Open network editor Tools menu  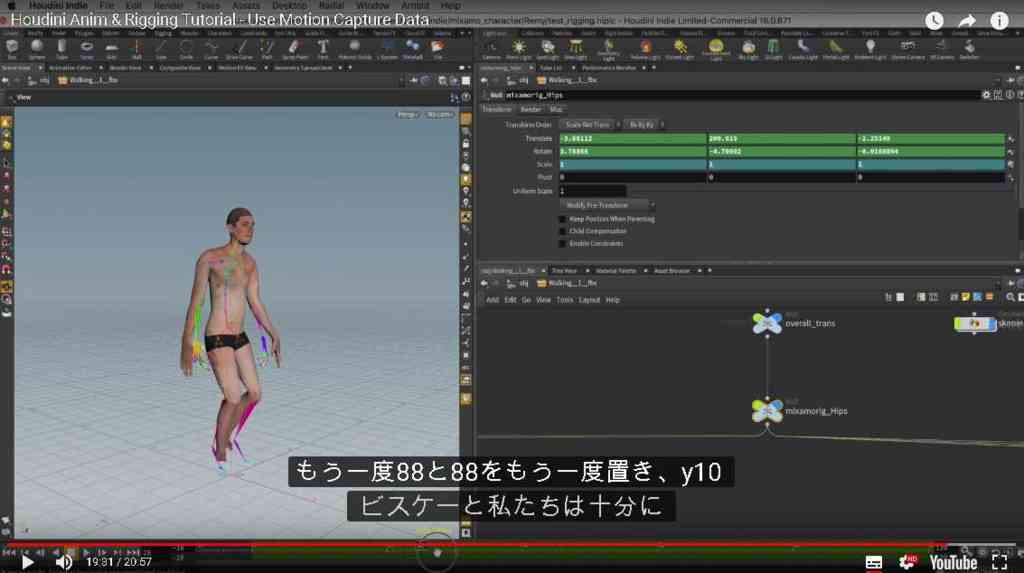[565, 300]
